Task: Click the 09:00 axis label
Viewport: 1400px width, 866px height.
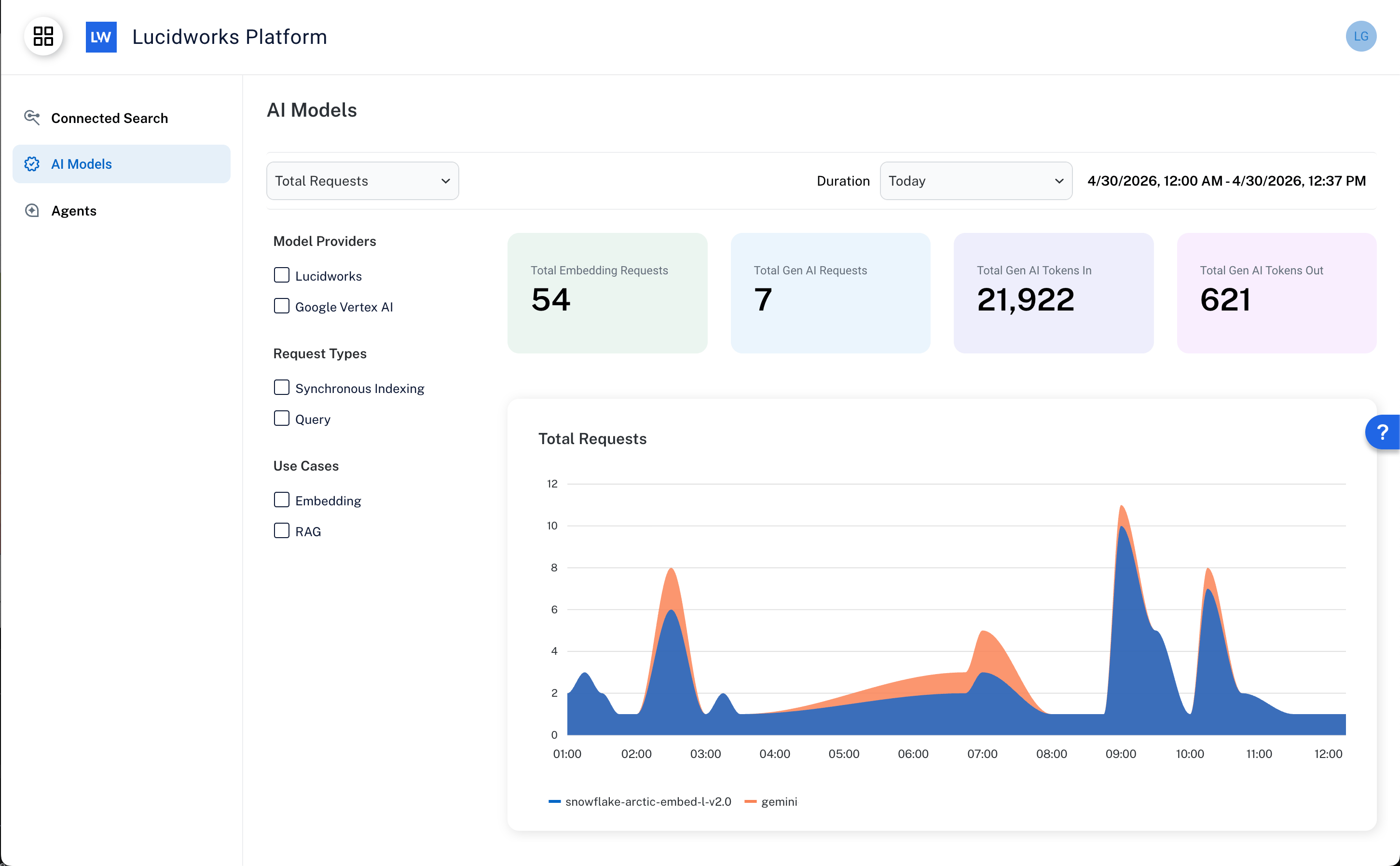Action: coord(1120,754)
